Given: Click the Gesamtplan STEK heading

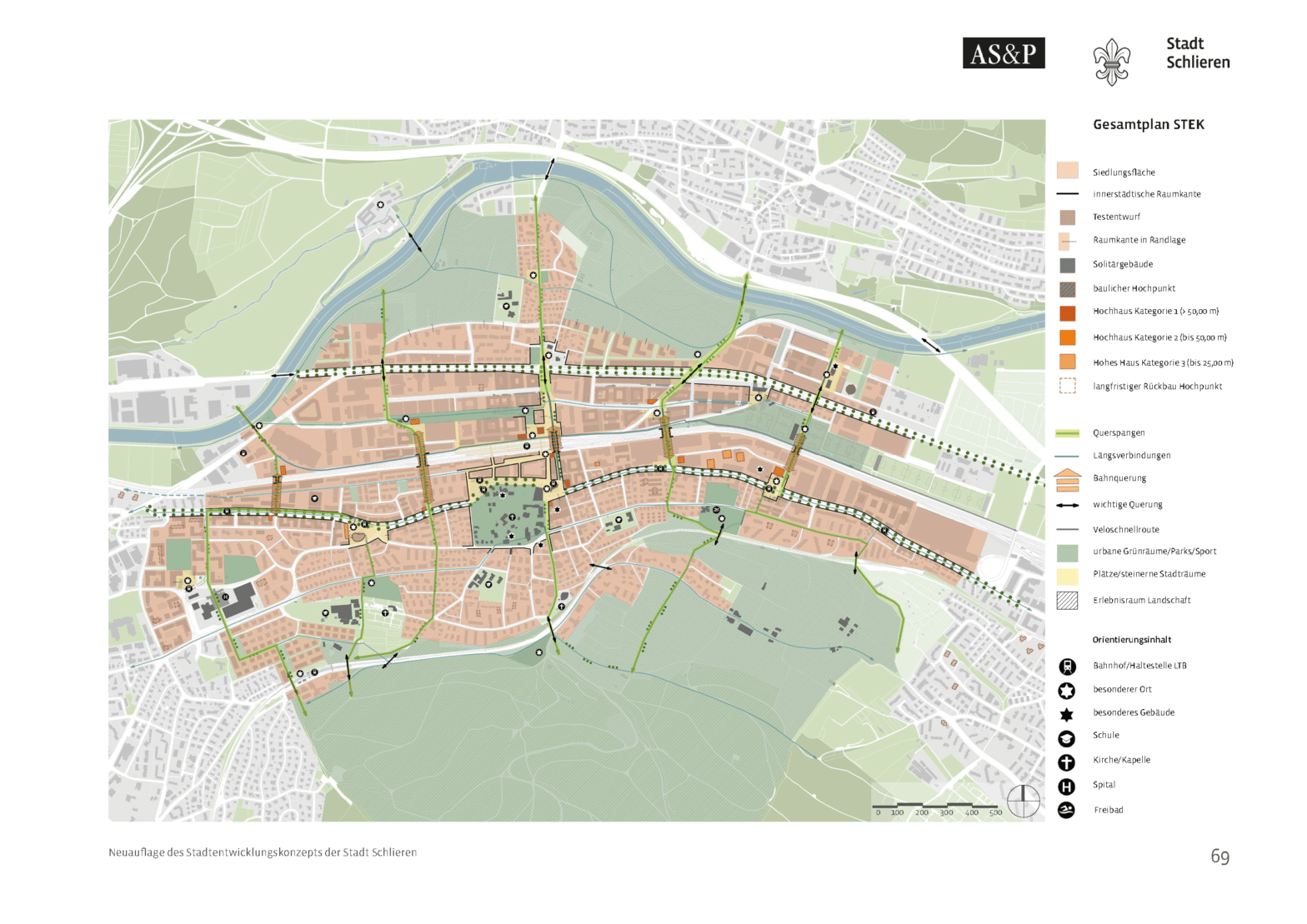Looking at the screenshot, I should tap(1149, 125).
